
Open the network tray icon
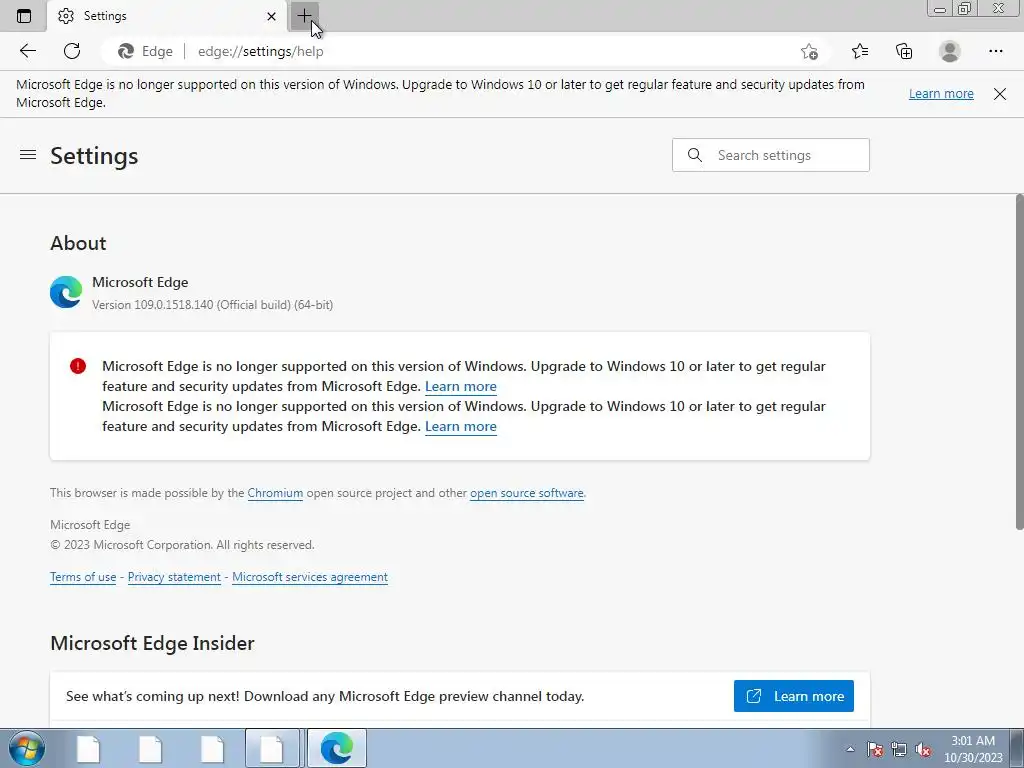(899, 749)
